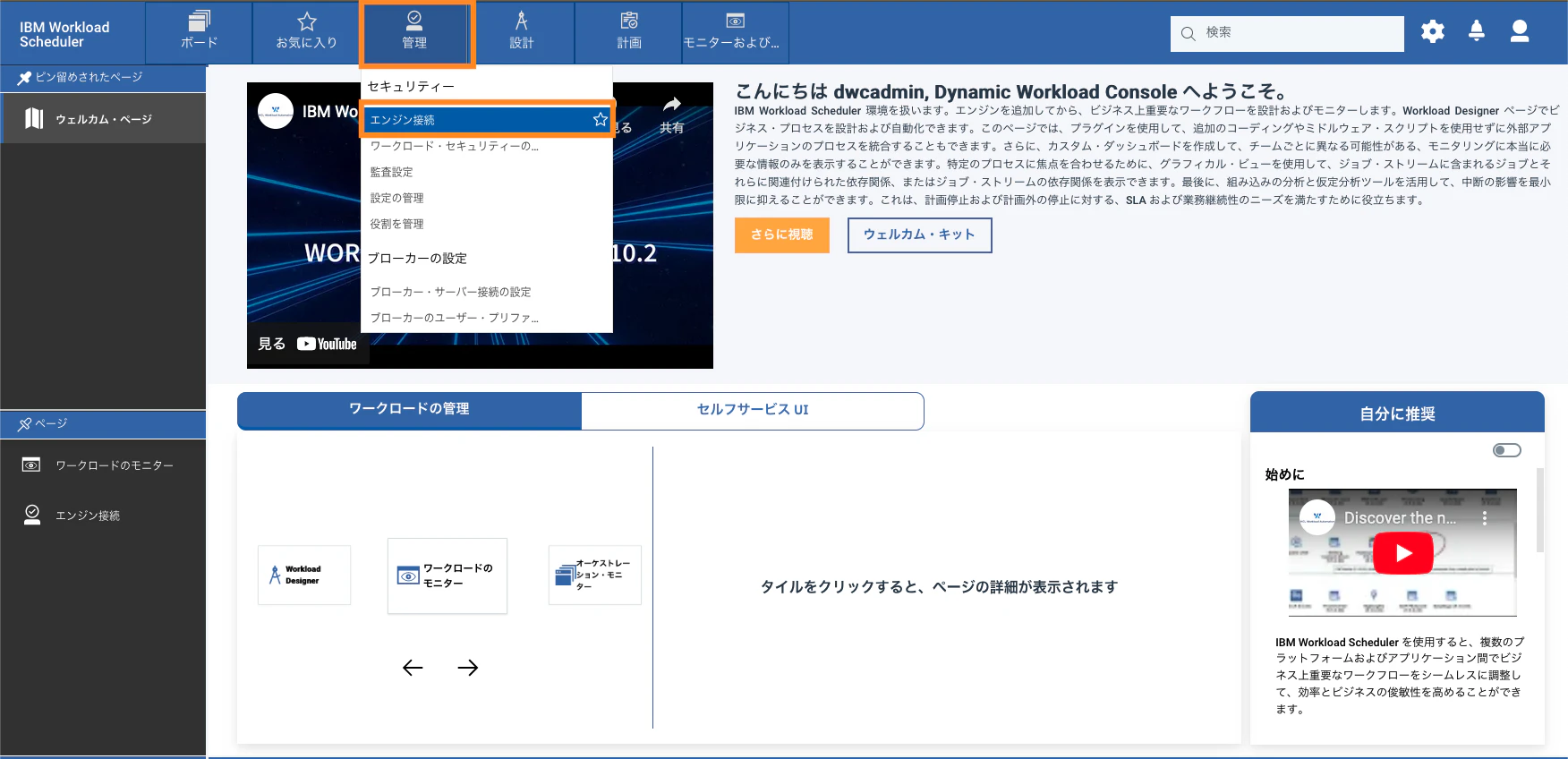Open settings gear icon
1568x759 pixels.
pos(1433,32)
